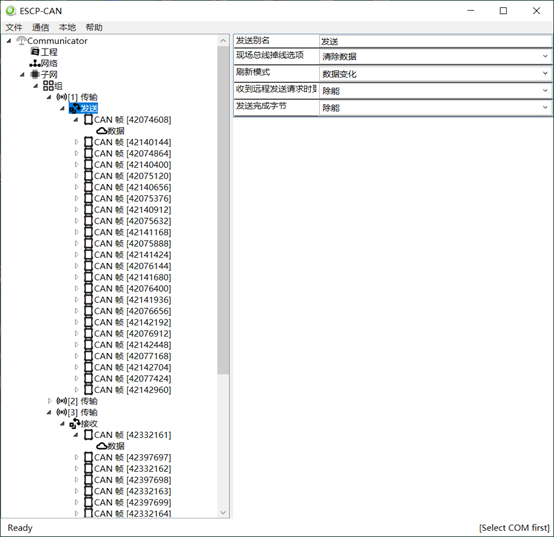Select 数据 cloud icon under frame 42074608

[102, 131]
